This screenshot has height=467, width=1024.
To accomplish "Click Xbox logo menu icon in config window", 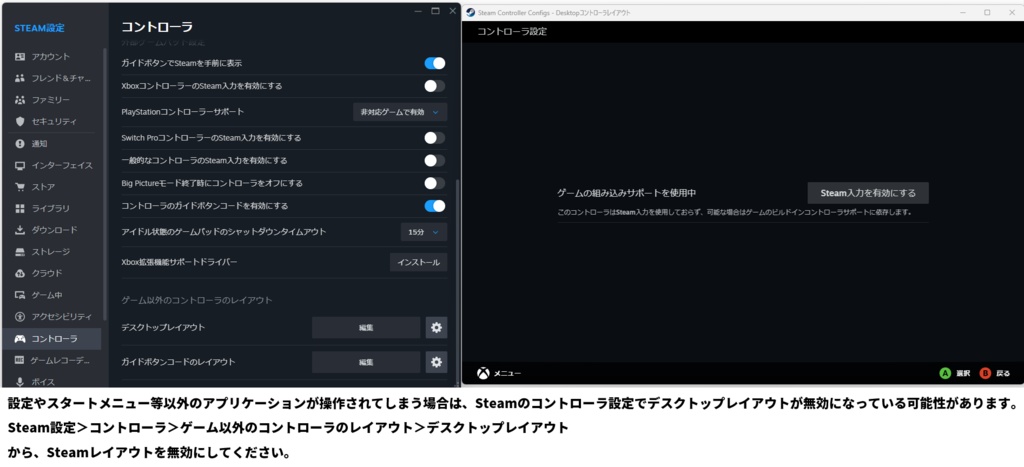I will [x=483, y=373].
